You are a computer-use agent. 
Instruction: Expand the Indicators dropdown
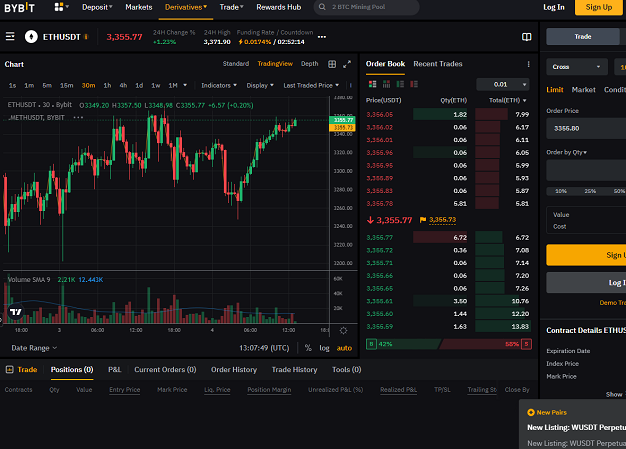(219, 85)
